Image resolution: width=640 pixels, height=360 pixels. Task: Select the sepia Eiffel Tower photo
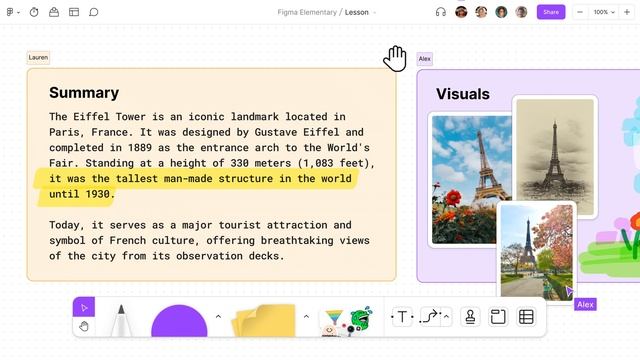point(555,157)
